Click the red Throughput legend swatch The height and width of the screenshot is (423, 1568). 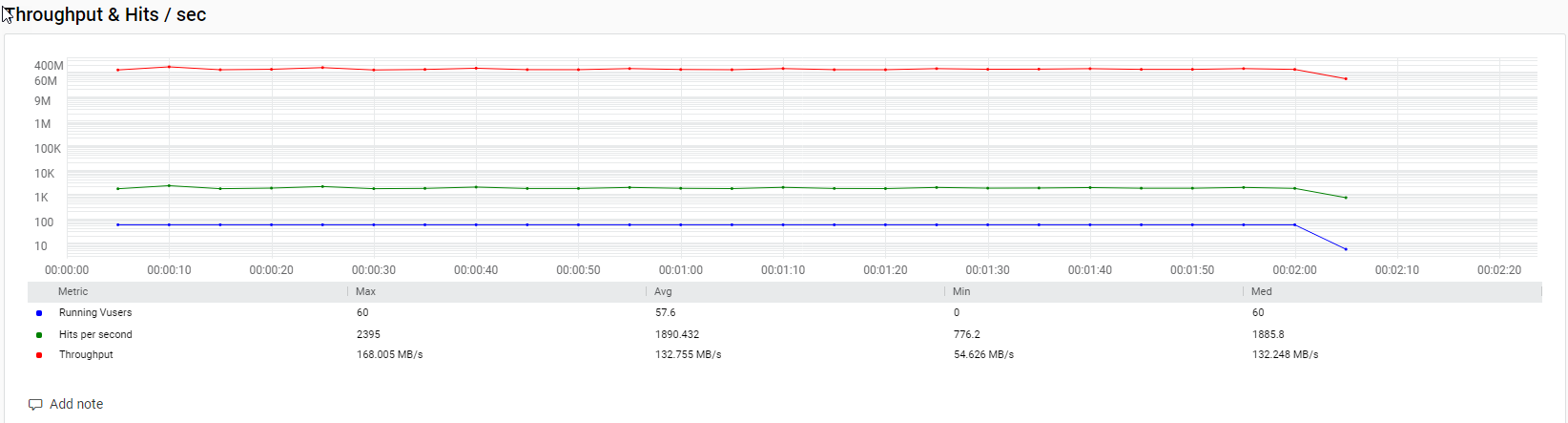tap(39, 355)
